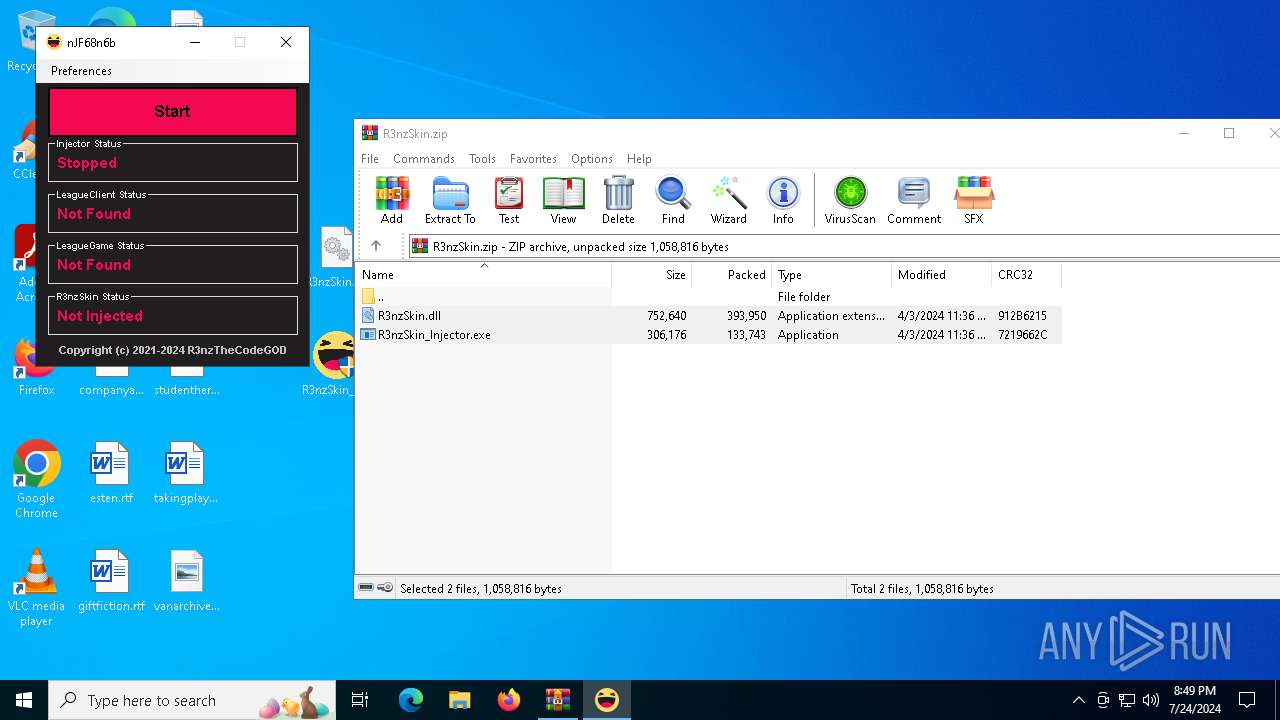Sort files by Packed column
This screenshot has width=1280, height=720.
(732, 275)
